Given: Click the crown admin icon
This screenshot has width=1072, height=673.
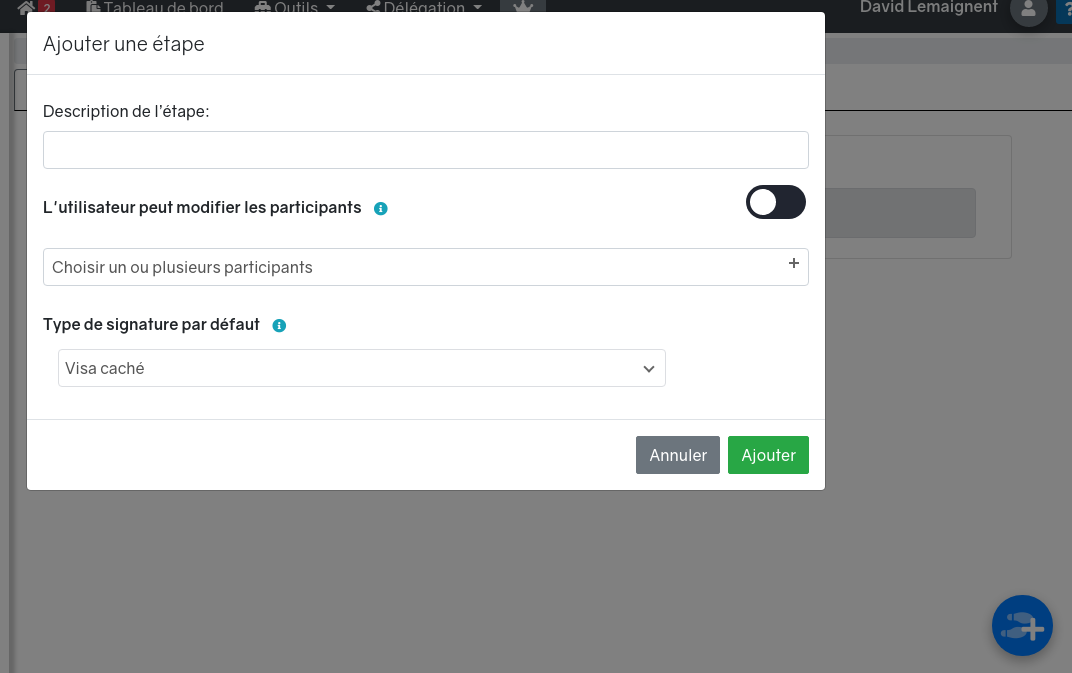Looking at the screenshot, I should (523, 7).
